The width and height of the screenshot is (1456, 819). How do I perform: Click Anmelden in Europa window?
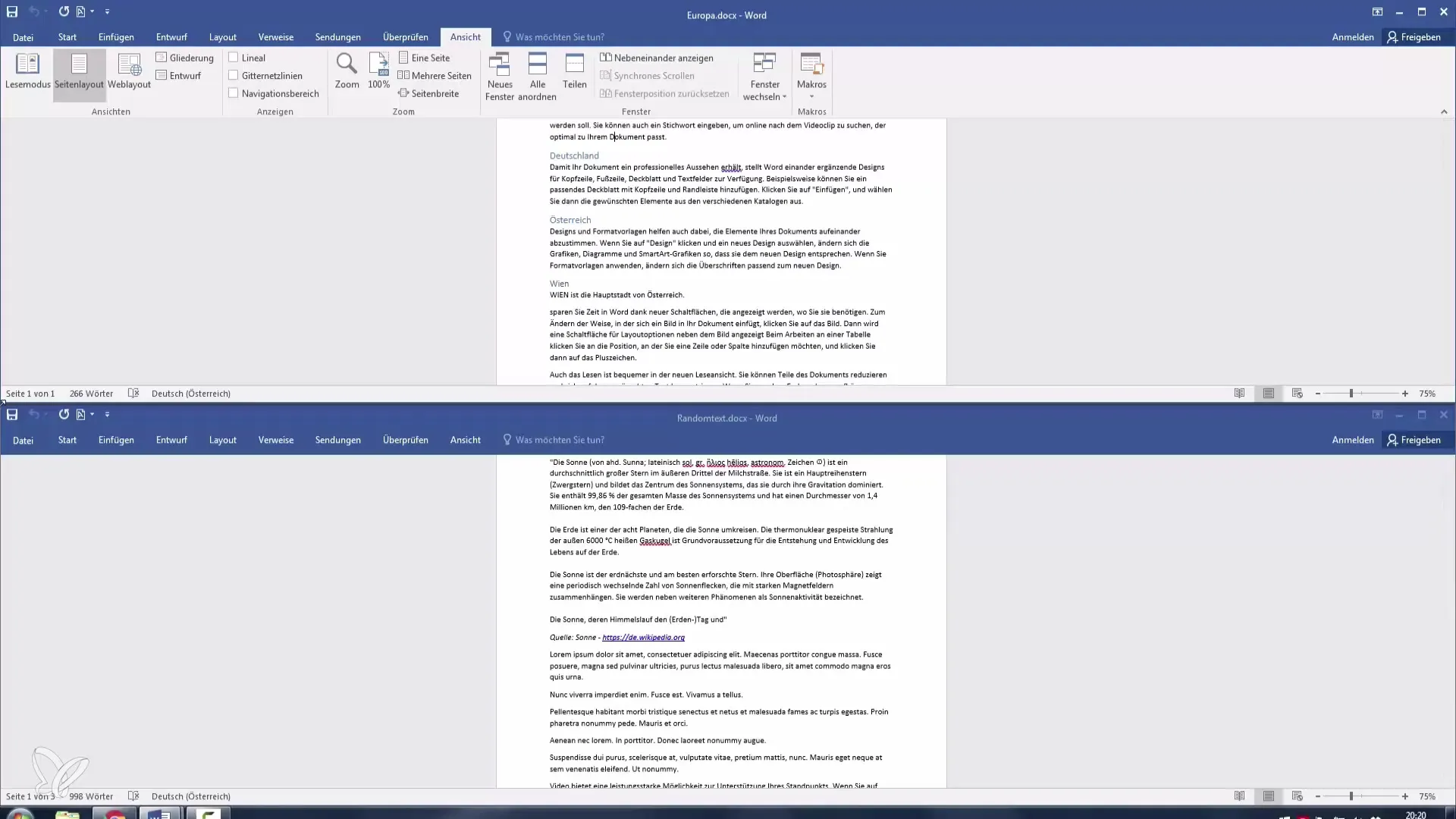tap(1352, 37)
